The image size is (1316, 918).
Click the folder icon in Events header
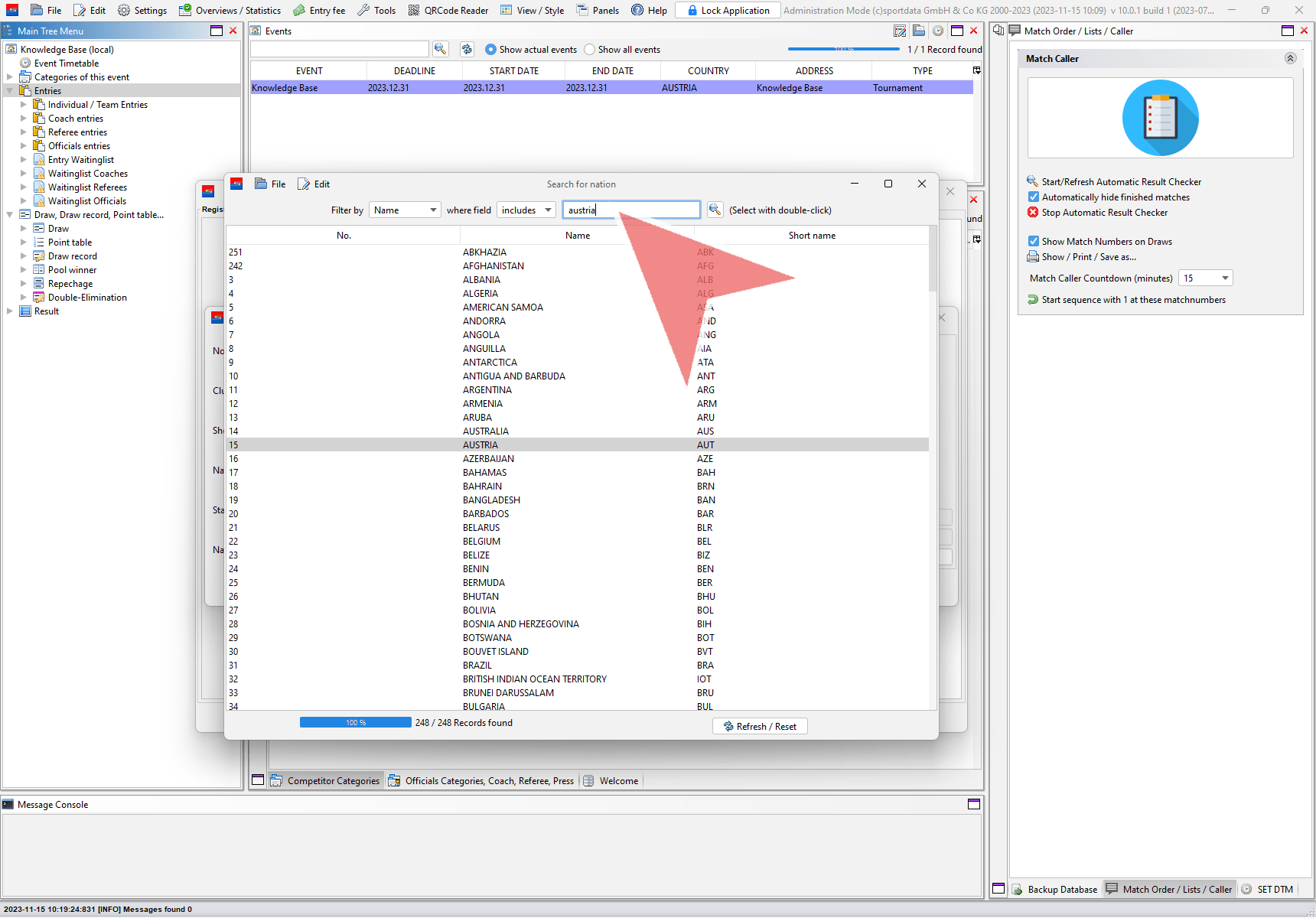click(919, 31)
